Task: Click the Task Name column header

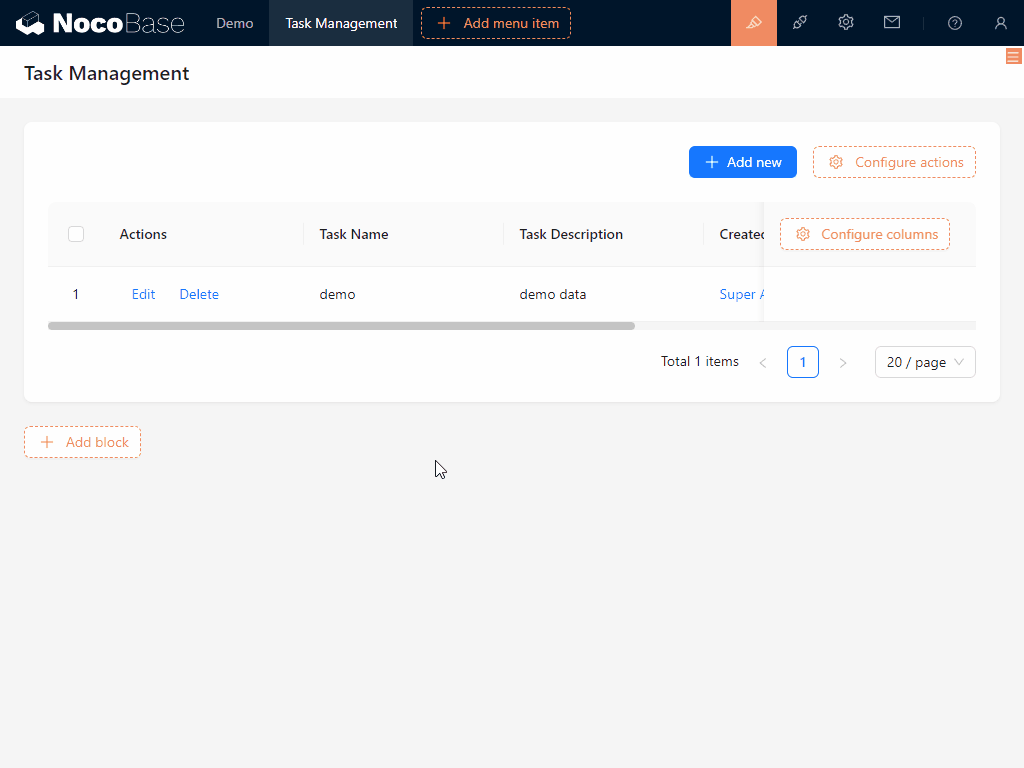Action: pos(353,234)
